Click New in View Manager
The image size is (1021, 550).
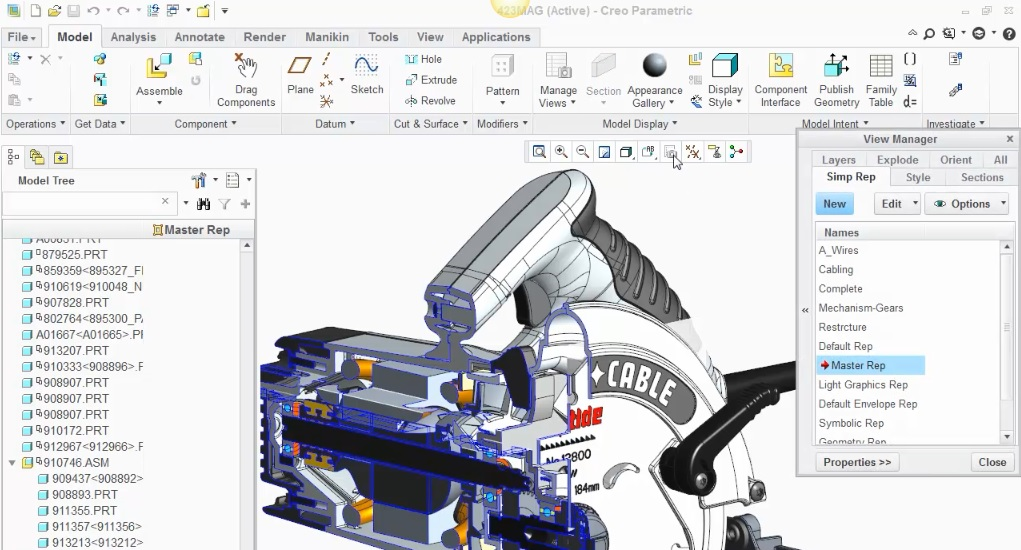pos(834,204)
